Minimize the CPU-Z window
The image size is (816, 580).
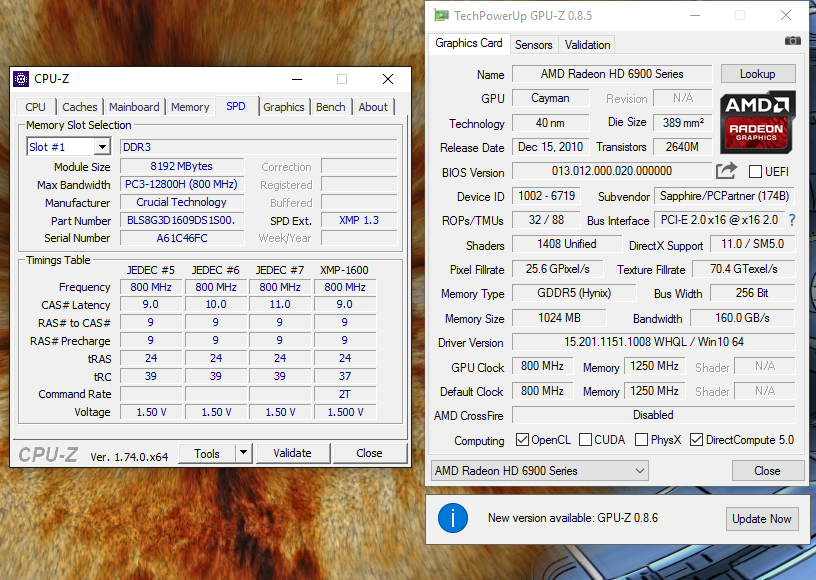(297, 79)
